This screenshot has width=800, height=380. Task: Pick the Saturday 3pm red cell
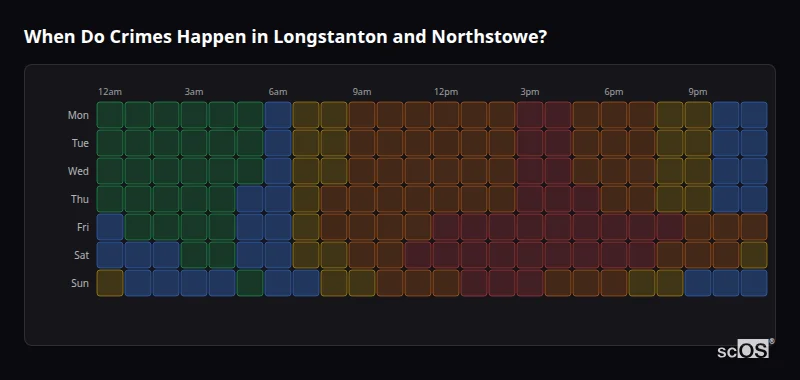point(530,255)
